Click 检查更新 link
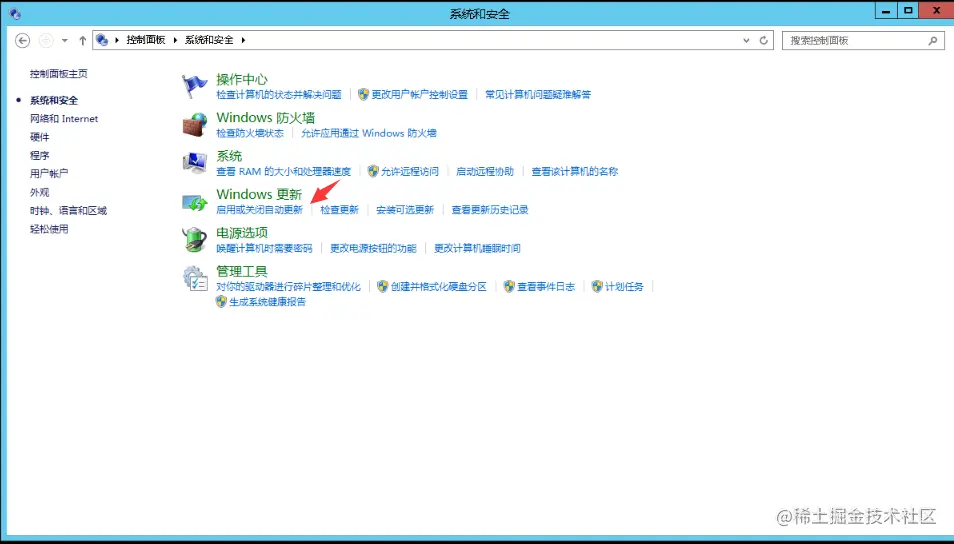This screenshot has height=544, width=954. pyautogui.click(x=339, y=209)
